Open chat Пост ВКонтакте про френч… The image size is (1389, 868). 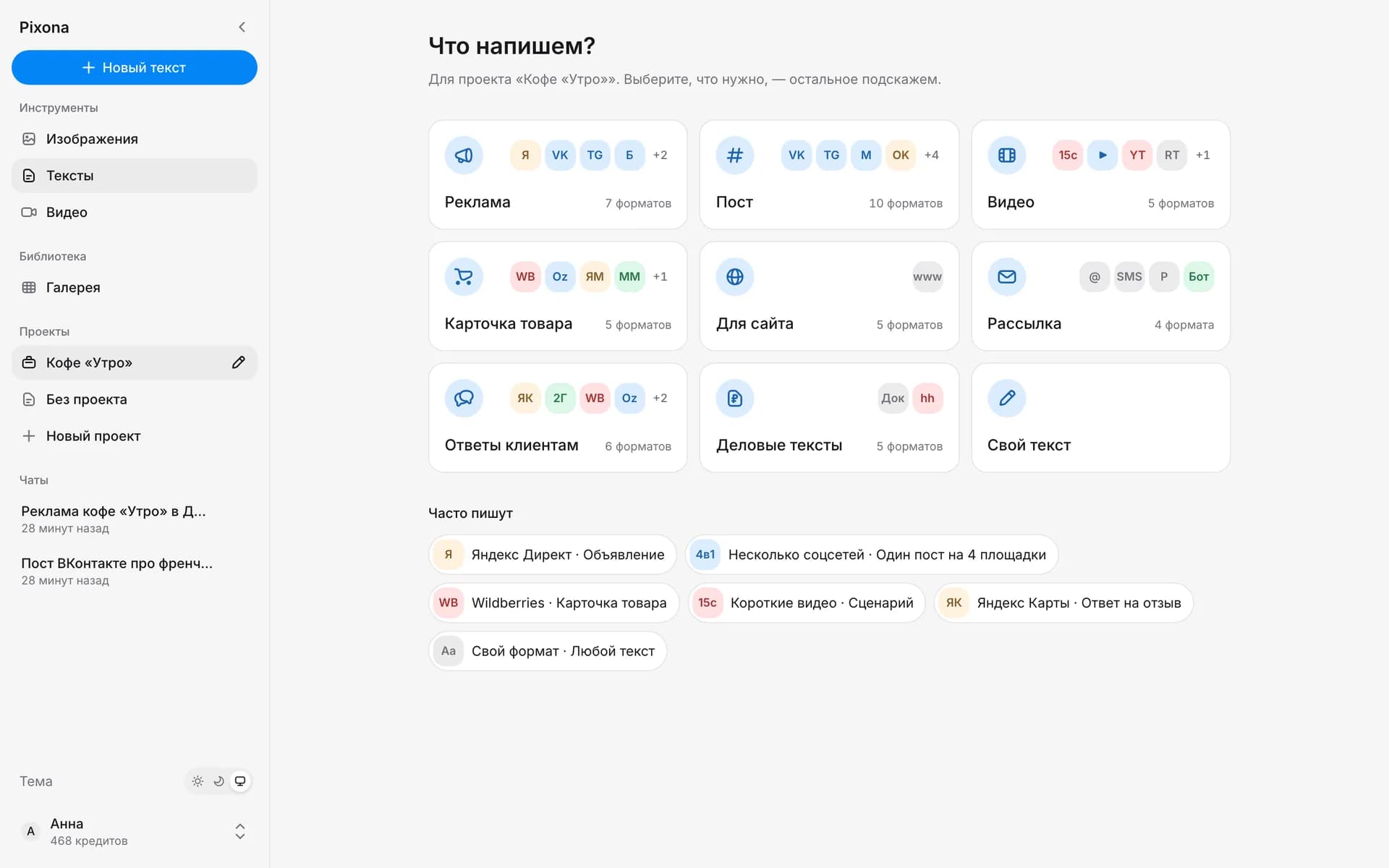tap(135, 571)
